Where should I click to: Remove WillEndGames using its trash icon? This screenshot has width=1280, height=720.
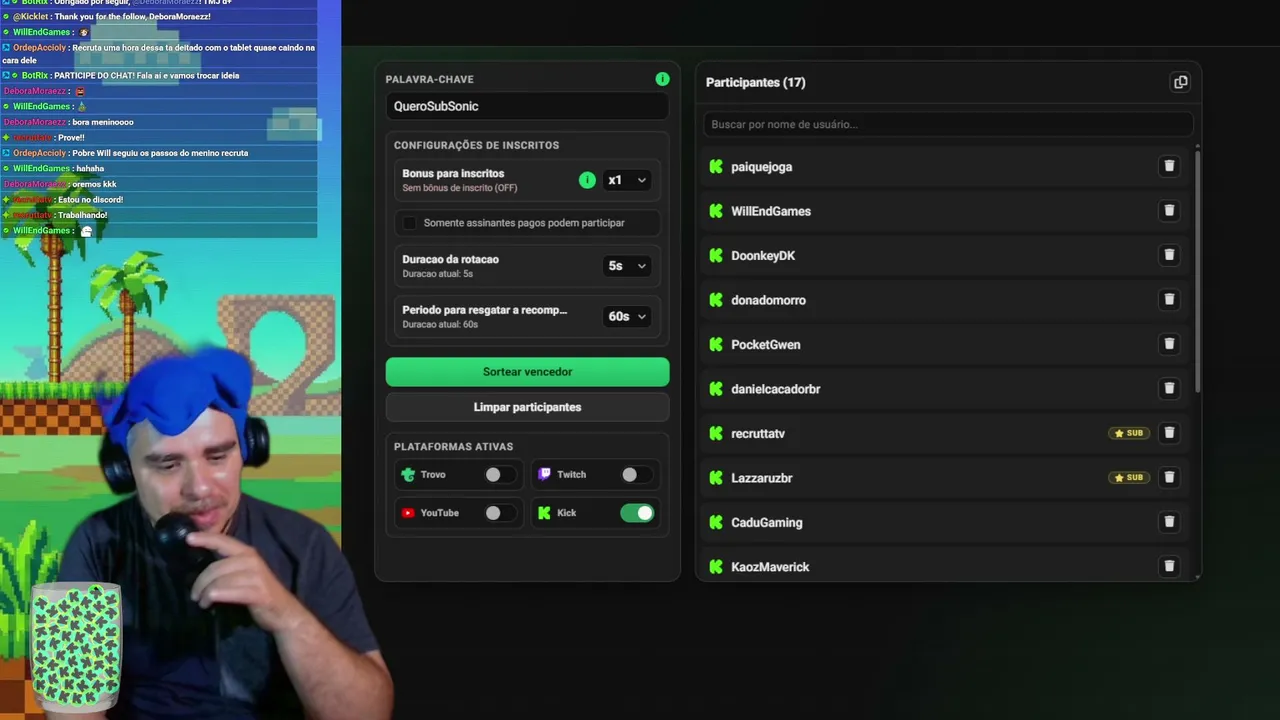1169,210
